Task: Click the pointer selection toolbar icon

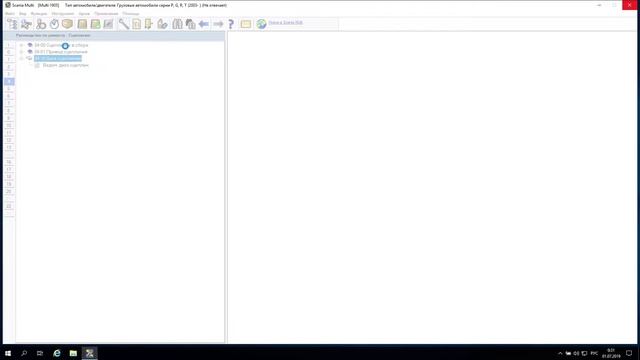Action: click(x=27, y=24)
